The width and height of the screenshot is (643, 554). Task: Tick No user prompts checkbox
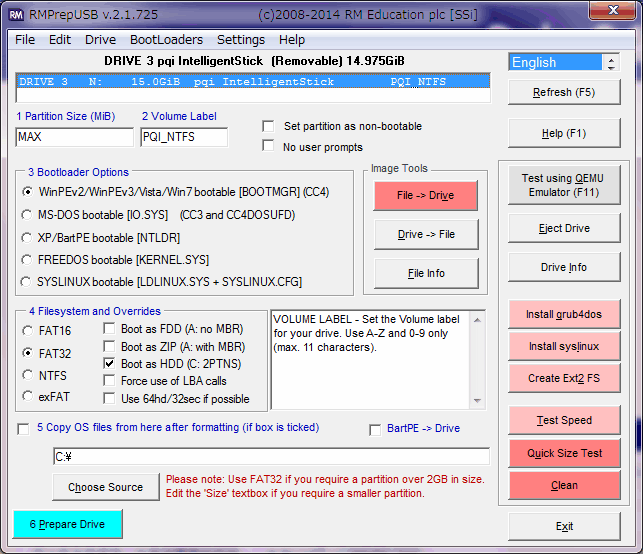point(268,146)
